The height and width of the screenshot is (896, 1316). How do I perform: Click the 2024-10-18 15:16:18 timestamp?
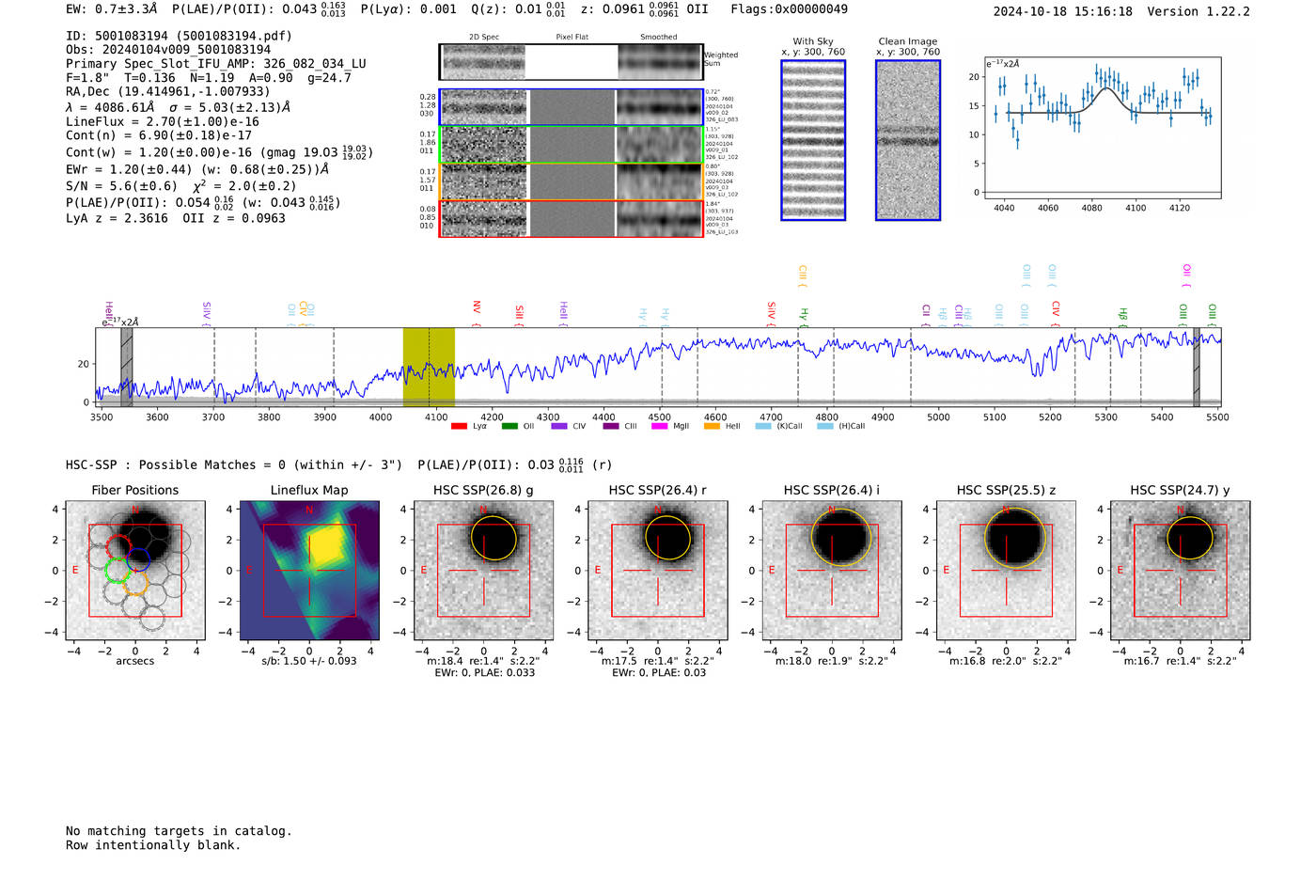click(1063, 11)
